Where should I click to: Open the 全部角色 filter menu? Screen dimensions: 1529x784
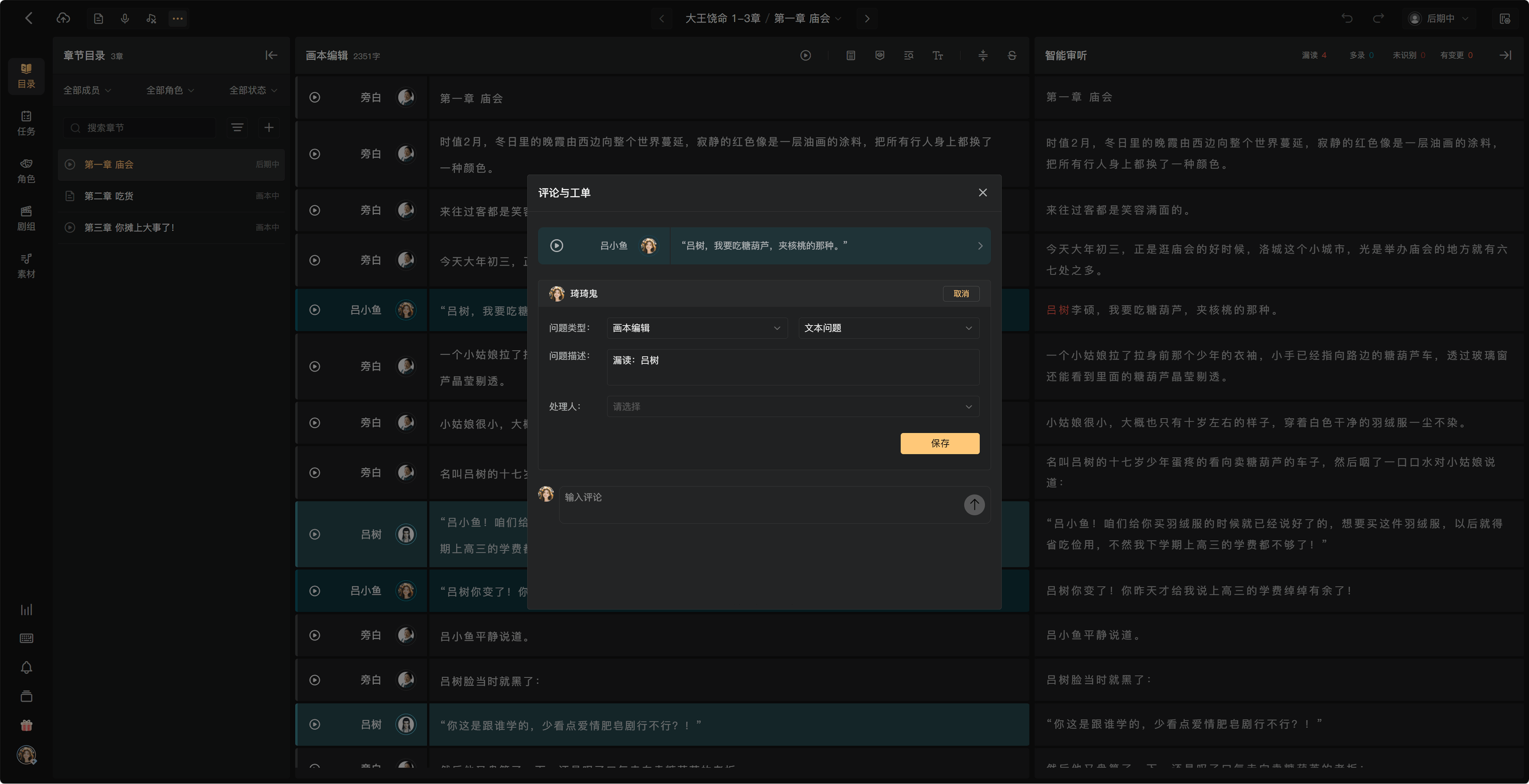[170, 90]
